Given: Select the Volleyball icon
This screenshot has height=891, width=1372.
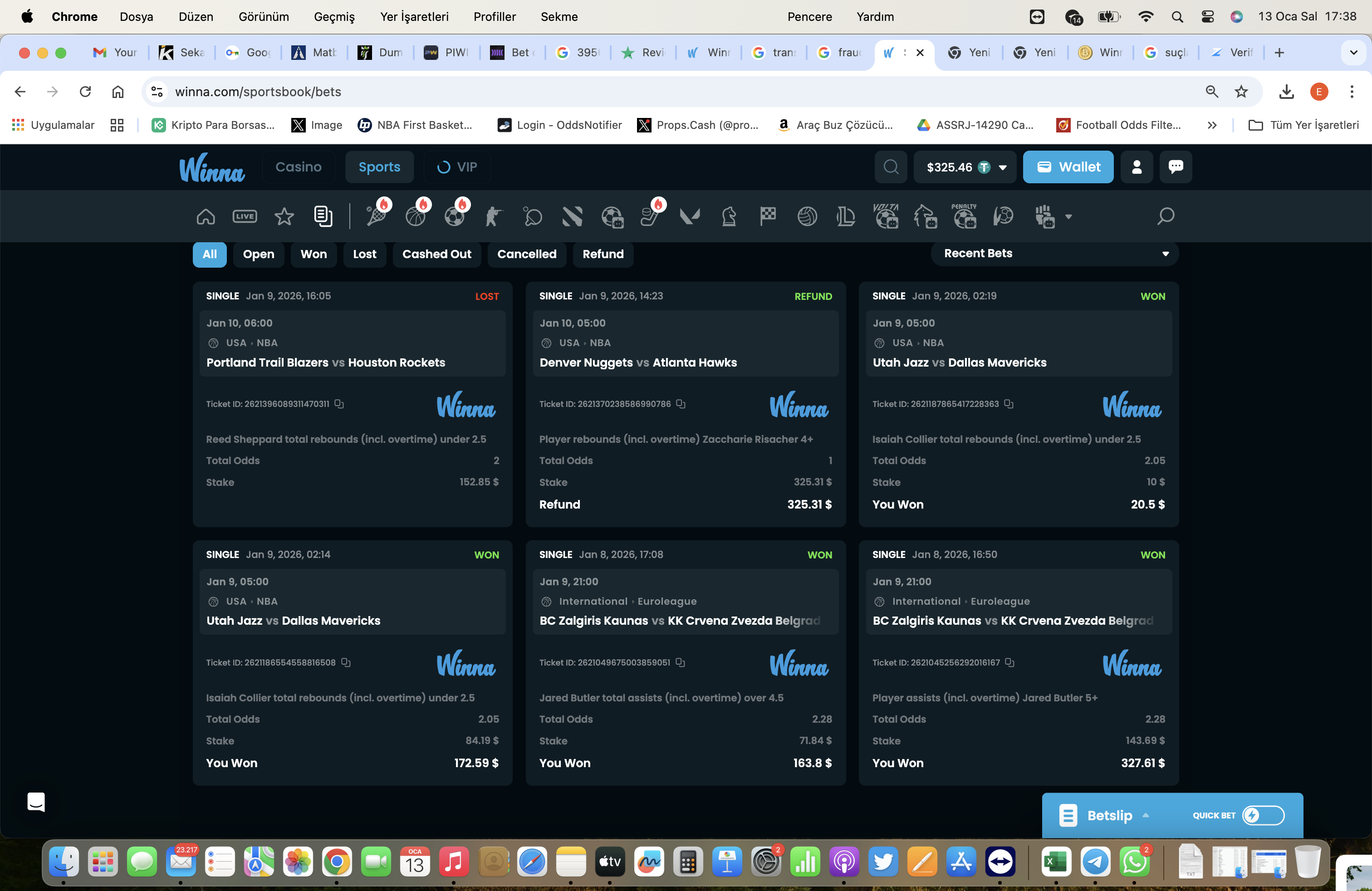Looking at the screenshot, I should pyautogui.click(x=807, y=217).
